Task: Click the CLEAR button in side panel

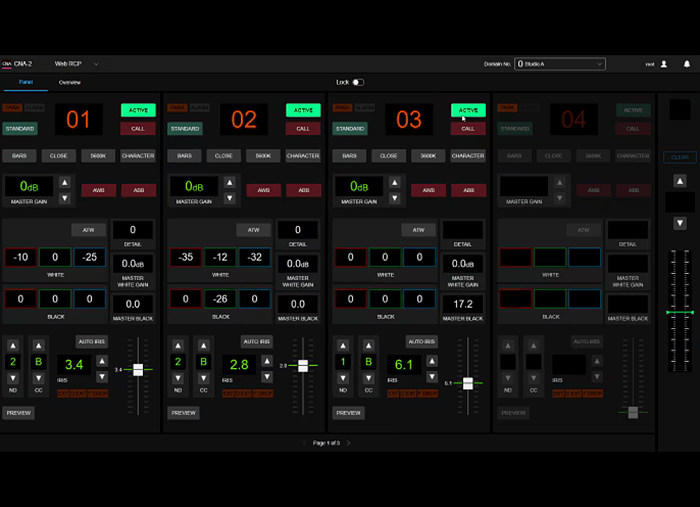Action: click(x=680, y=157)
